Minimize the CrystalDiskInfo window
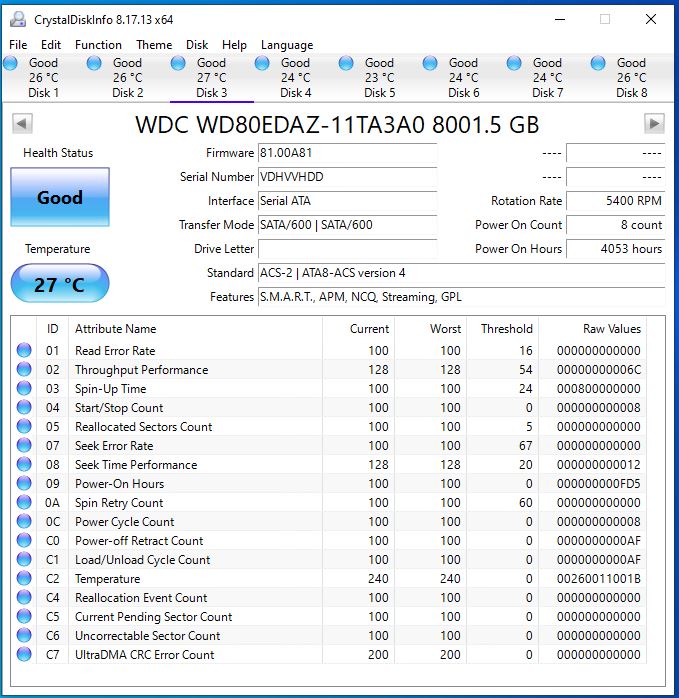The height and width of the screenshot is (698, 679). (x=560, y=19)
